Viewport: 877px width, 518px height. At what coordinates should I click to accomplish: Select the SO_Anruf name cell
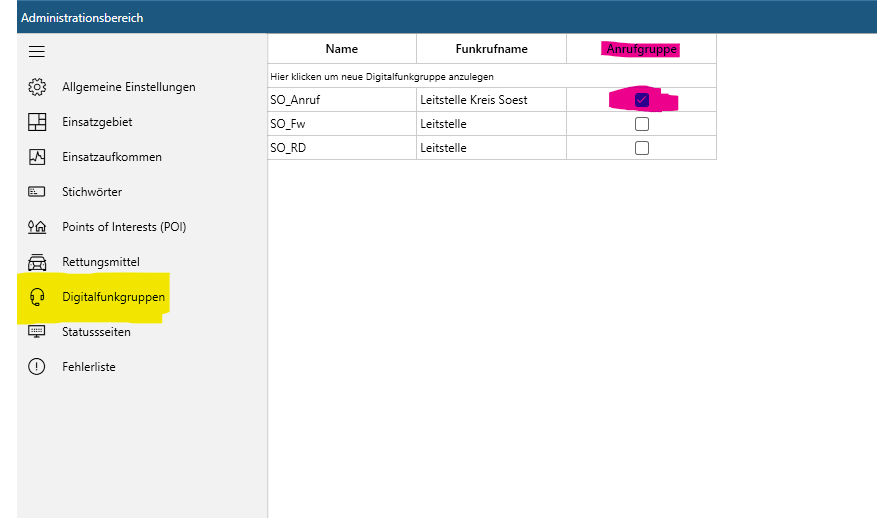(x=342, y=100)
